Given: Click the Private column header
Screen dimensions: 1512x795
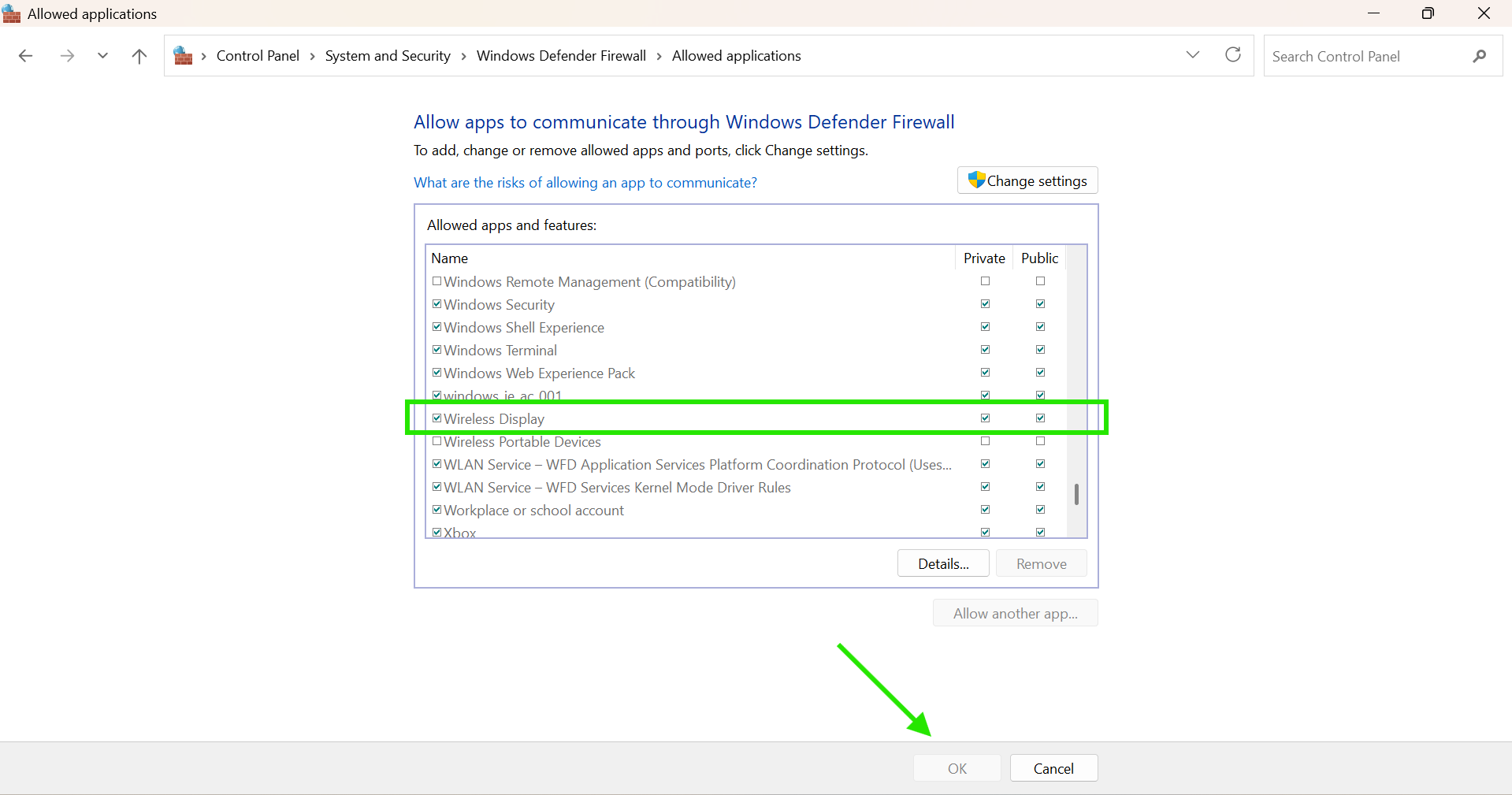Looking at the screenshot, I should tap(984, 258).
